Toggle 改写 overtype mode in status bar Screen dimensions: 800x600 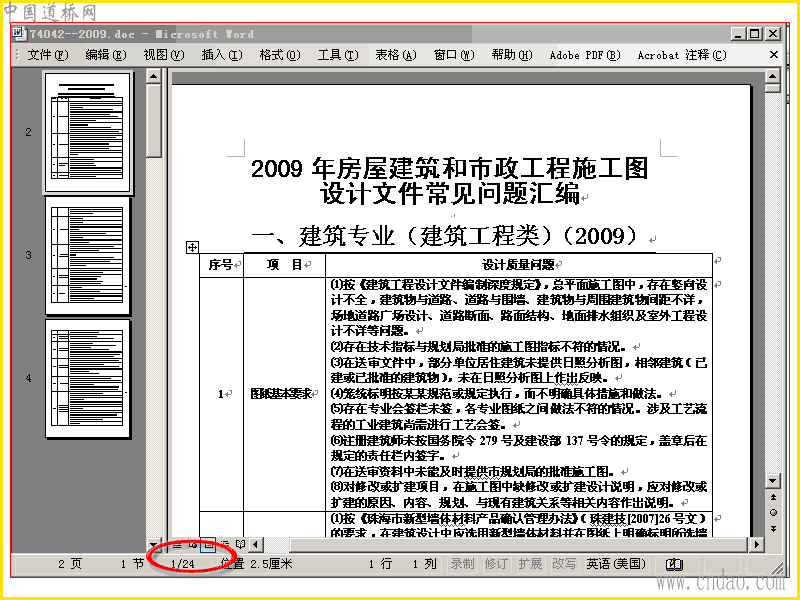point(564,564)
